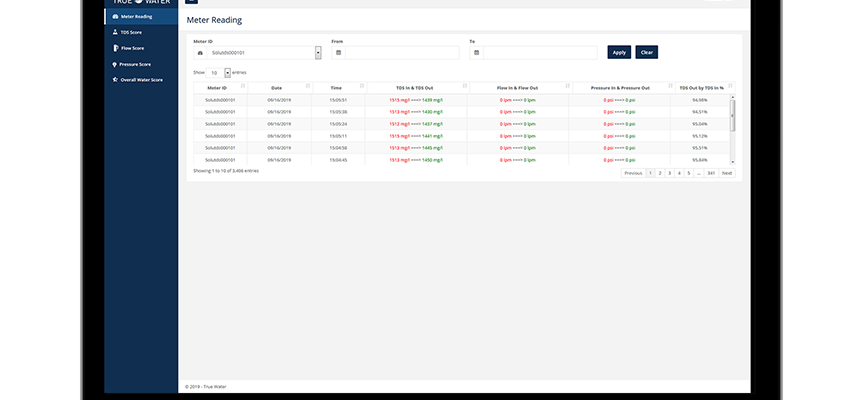Screen dimensions: 863x400
Task: Click the table scrollbar down arrow
Action: coord(732,162)
